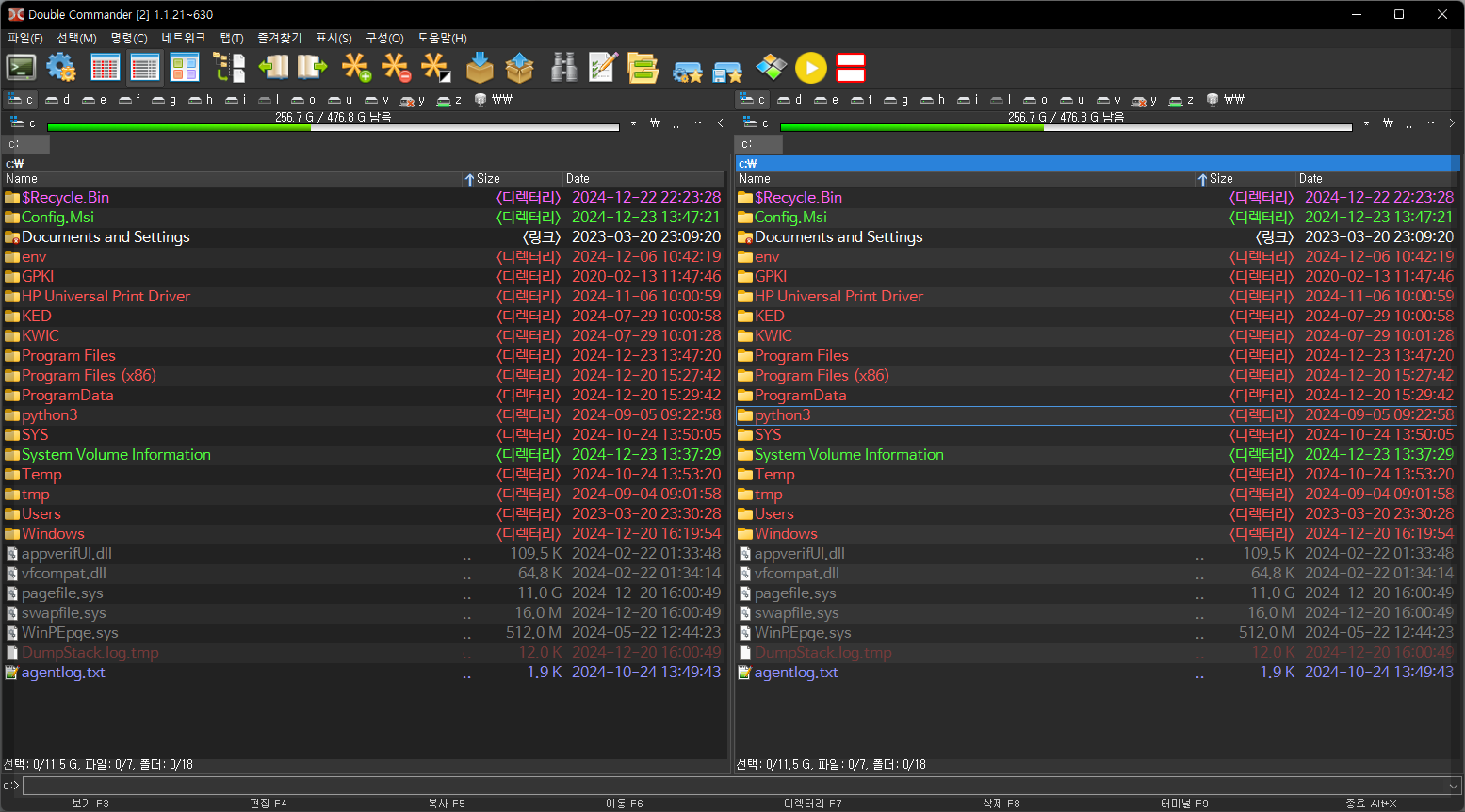Click left panel free space progress bar
Viewport: 1465px width, 812px height.
point(333,127)
